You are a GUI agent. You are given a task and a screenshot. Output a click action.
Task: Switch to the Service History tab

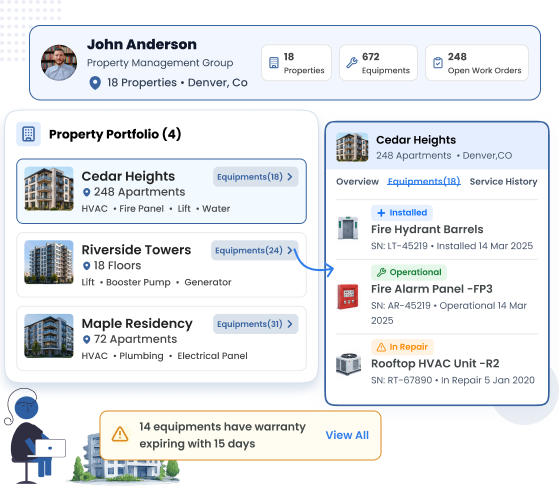pyautogui.click(x=503, y=182)
